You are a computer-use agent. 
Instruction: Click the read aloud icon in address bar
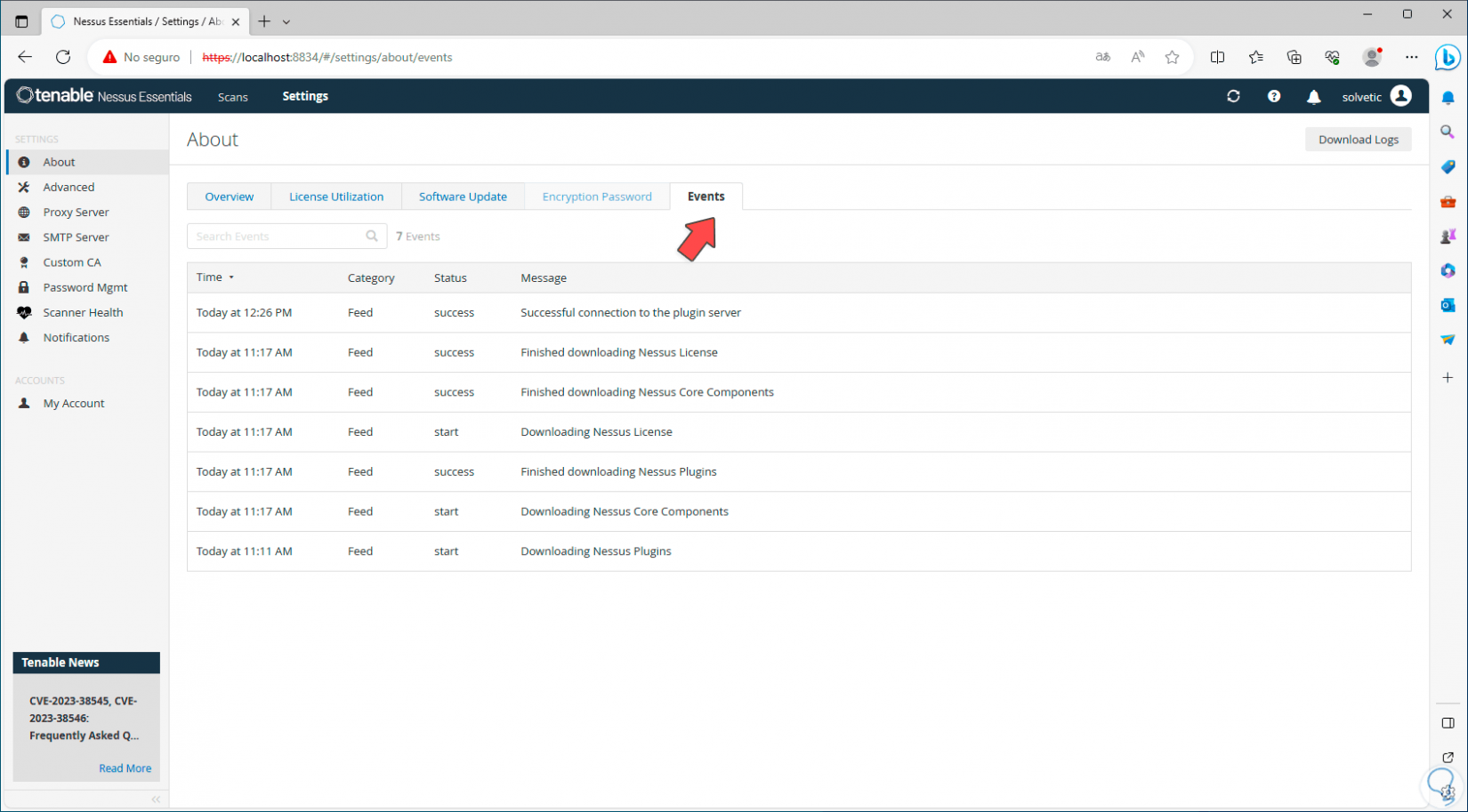point(1138,57)
